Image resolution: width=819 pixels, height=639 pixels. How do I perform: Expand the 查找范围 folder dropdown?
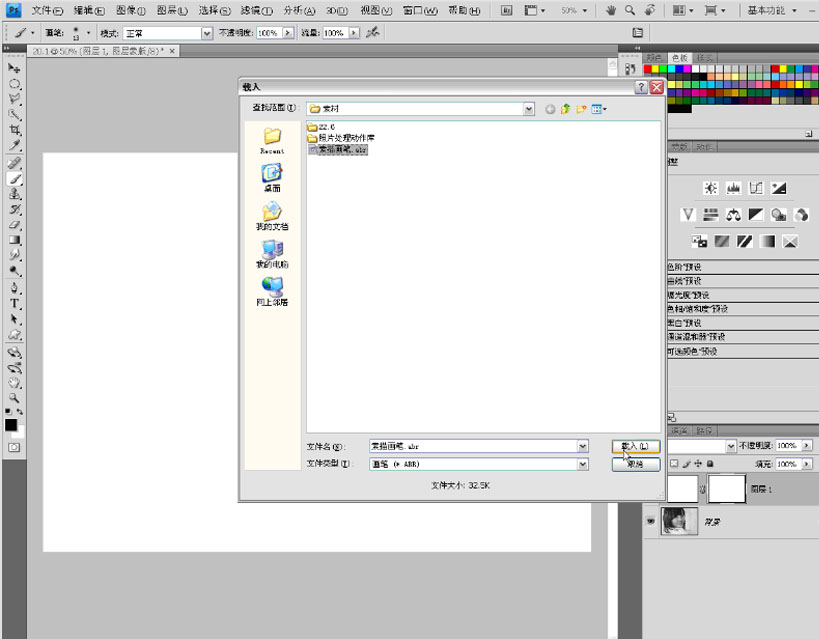point(529,109)
